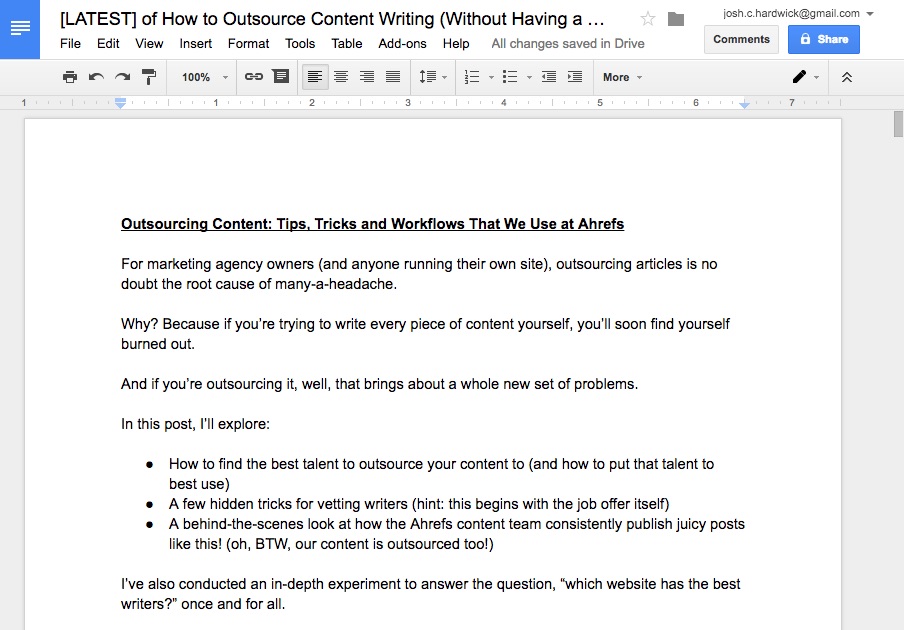Click bullet 'How to find the best talent'
This screenshot has height=630, width=904.
coord(442,474)
